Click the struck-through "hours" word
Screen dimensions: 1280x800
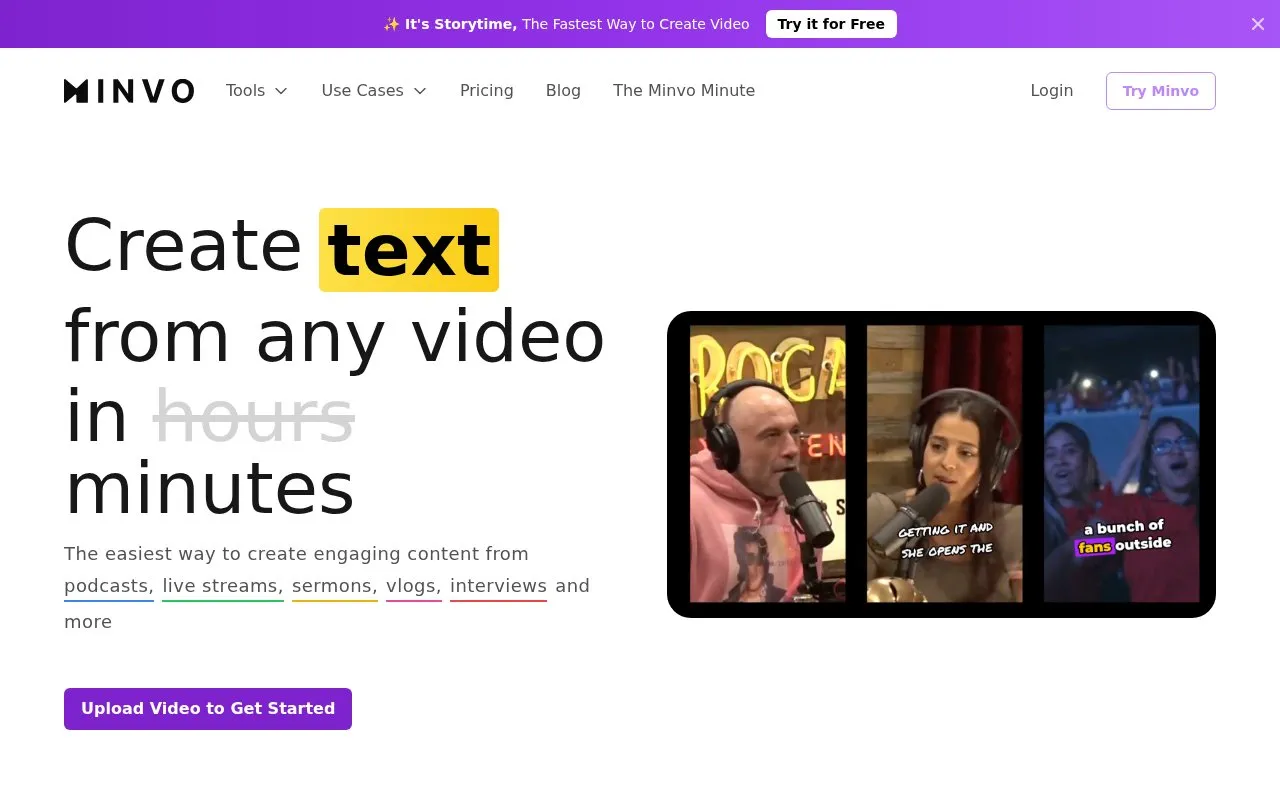[x=254, y=415]
